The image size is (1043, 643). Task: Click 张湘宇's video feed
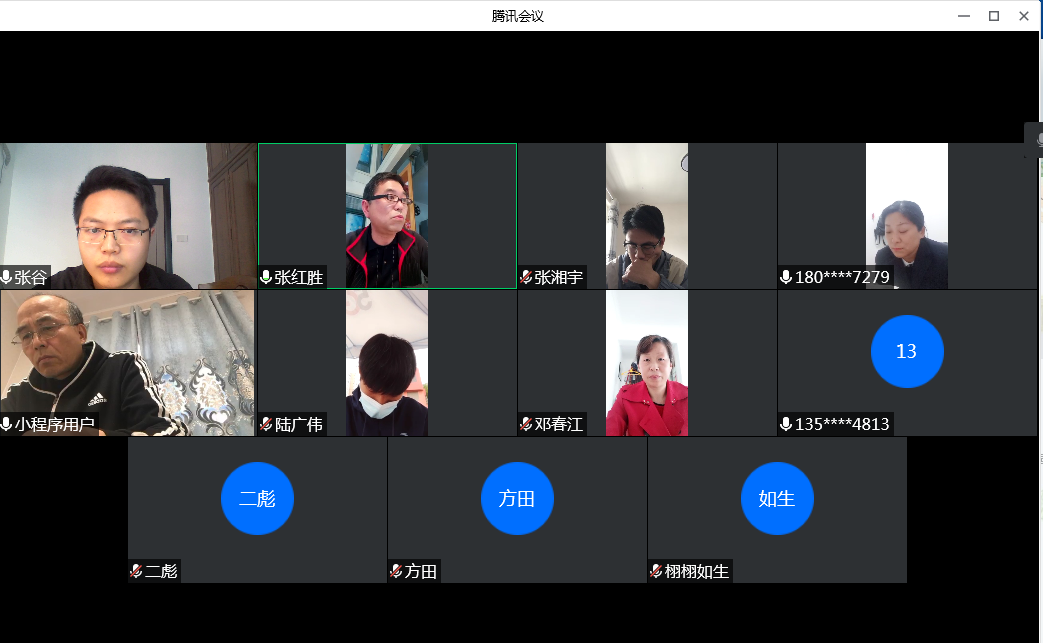pyautogui.click(x=647, y=216)
